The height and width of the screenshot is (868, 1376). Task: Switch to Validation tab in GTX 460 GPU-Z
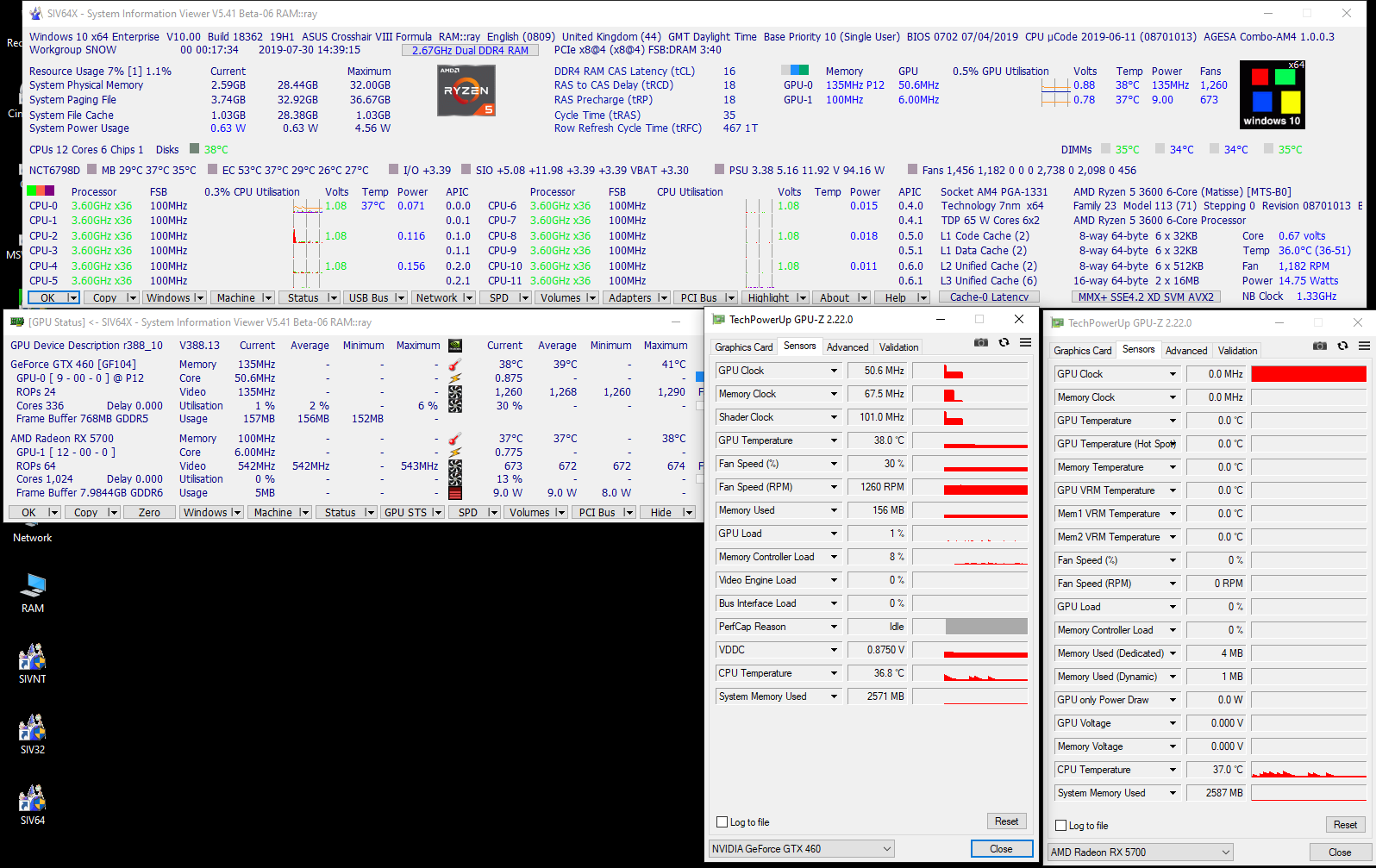898,347
